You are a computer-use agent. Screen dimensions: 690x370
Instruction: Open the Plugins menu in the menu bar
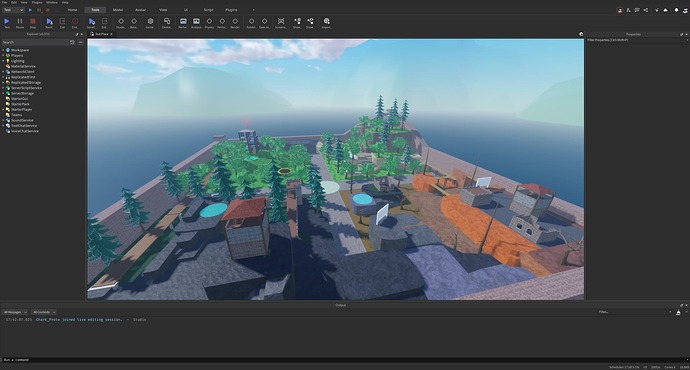[37, 3]
